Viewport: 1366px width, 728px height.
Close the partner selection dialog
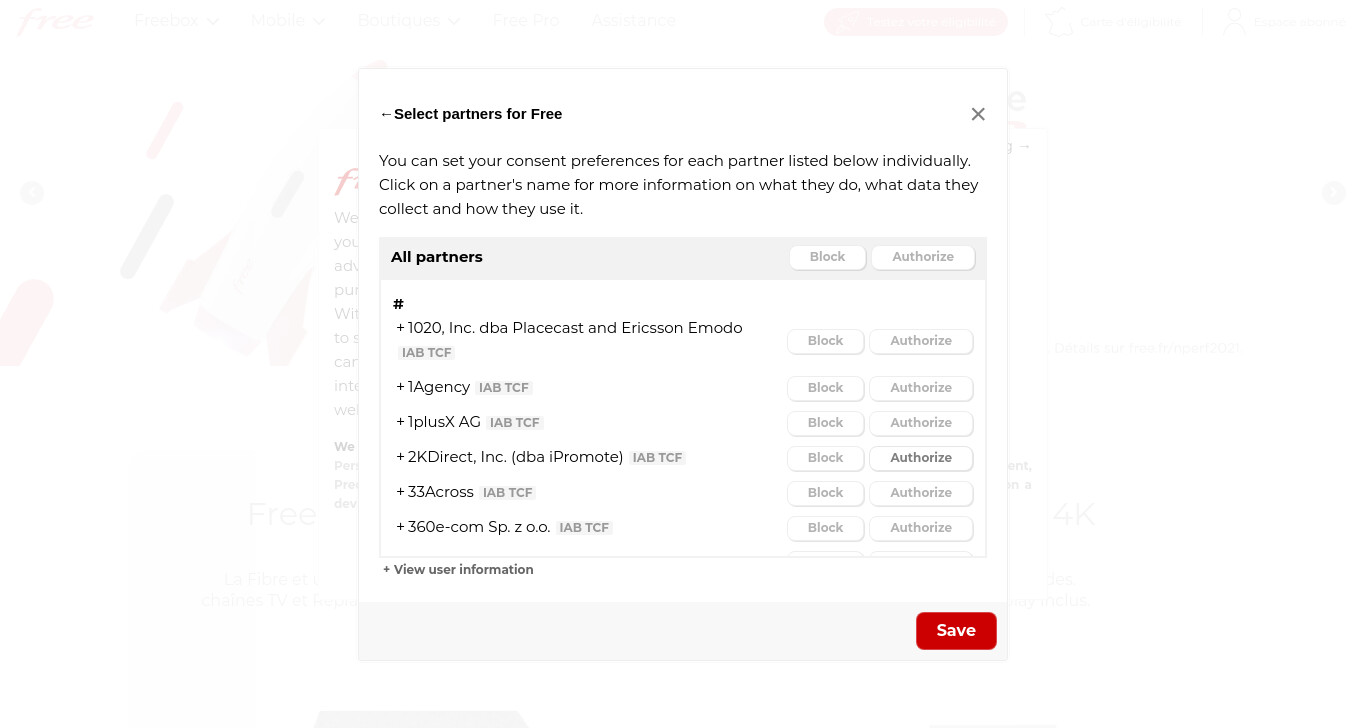tap(978, 114)
